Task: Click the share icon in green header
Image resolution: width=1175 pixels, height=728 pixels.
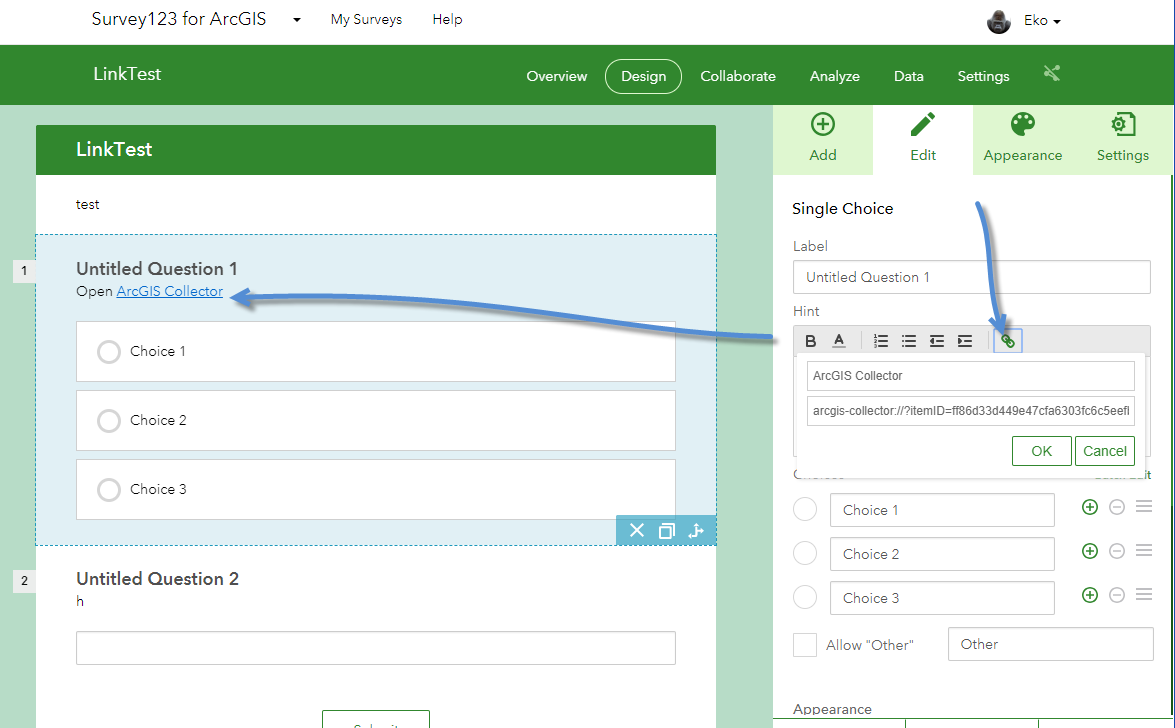Action: [1051, 73]
